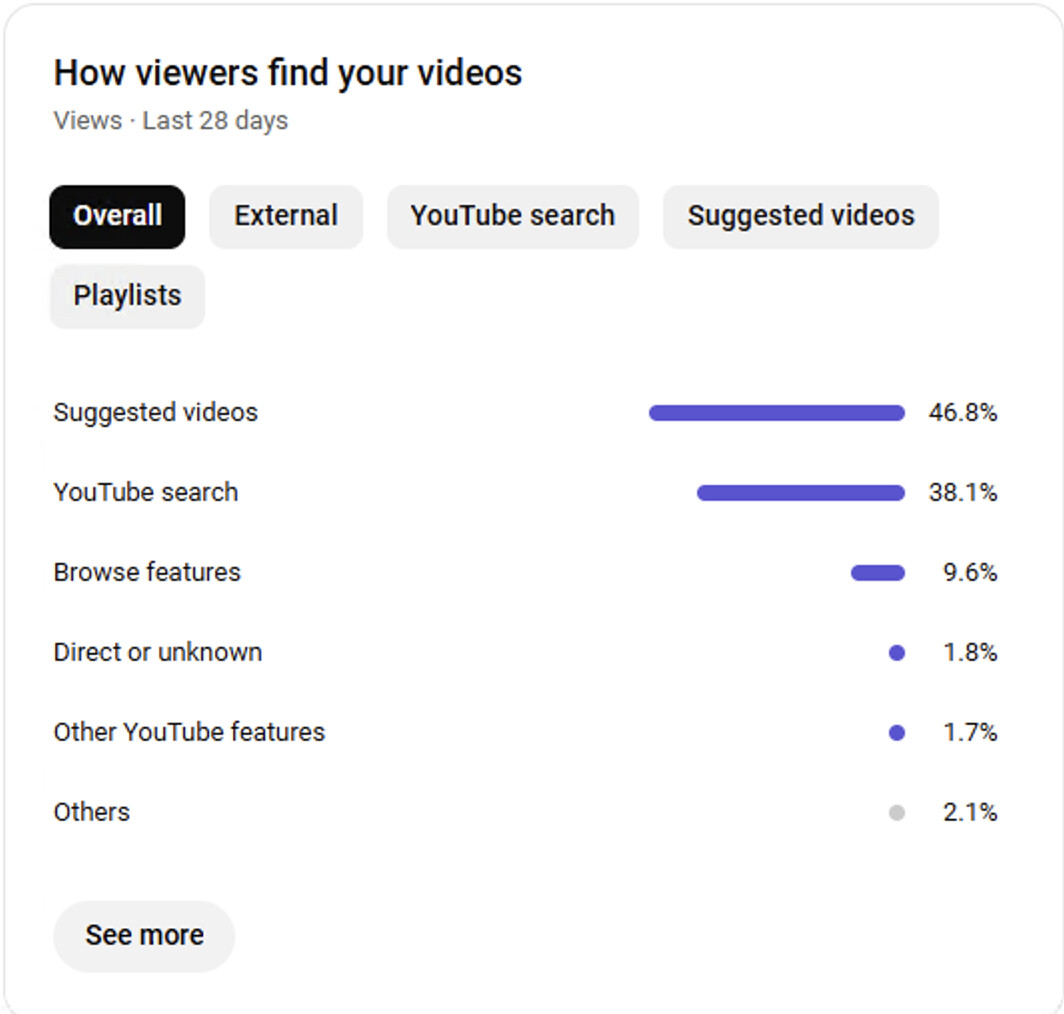Click the Suggested videos 46.8% bar
Viewport: 1064px width, 1014px height.
pos(776,413)
